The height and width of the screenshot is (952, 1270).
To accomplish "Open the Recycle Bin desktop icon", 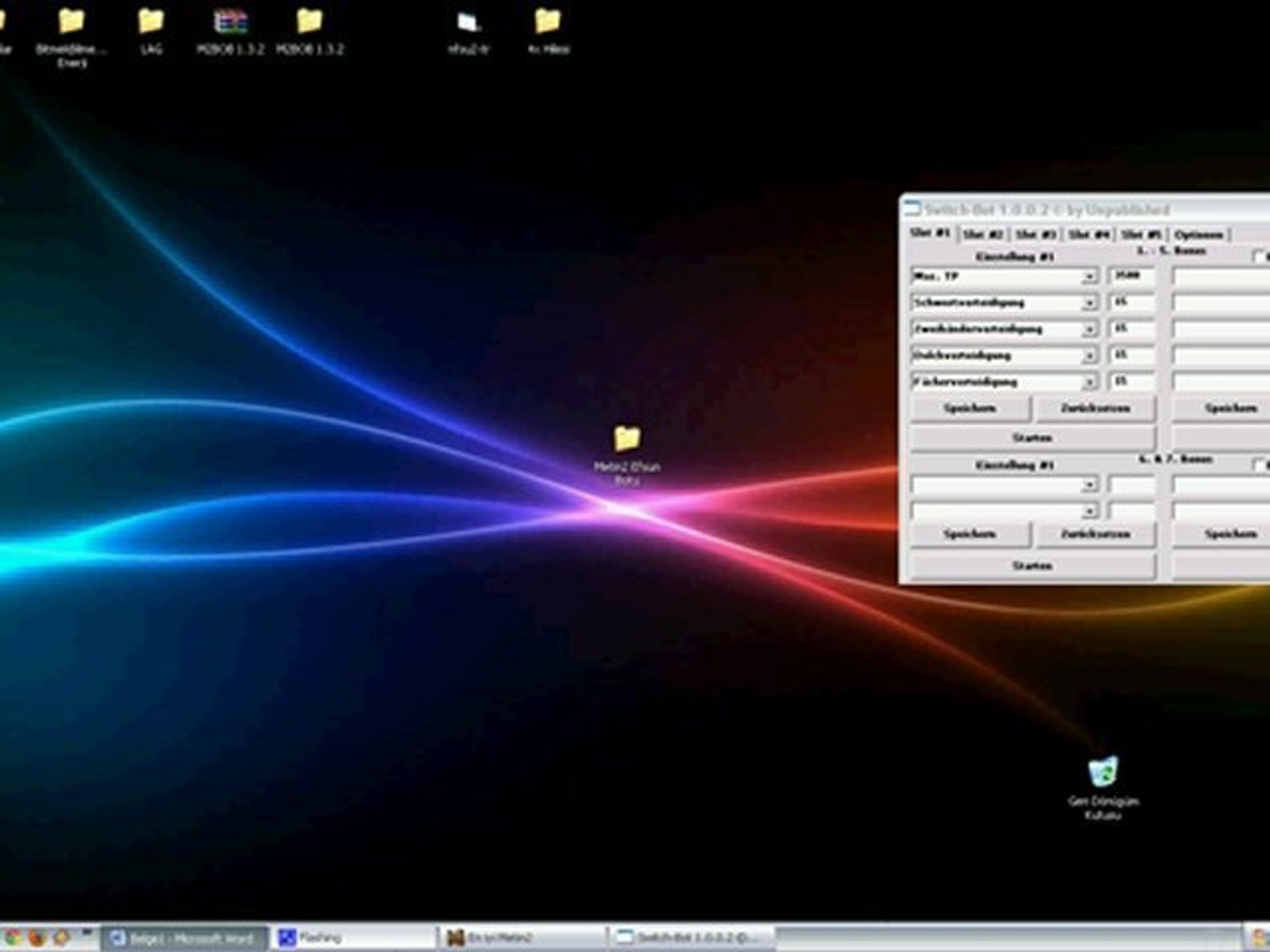I will (x=1102, y=771).
